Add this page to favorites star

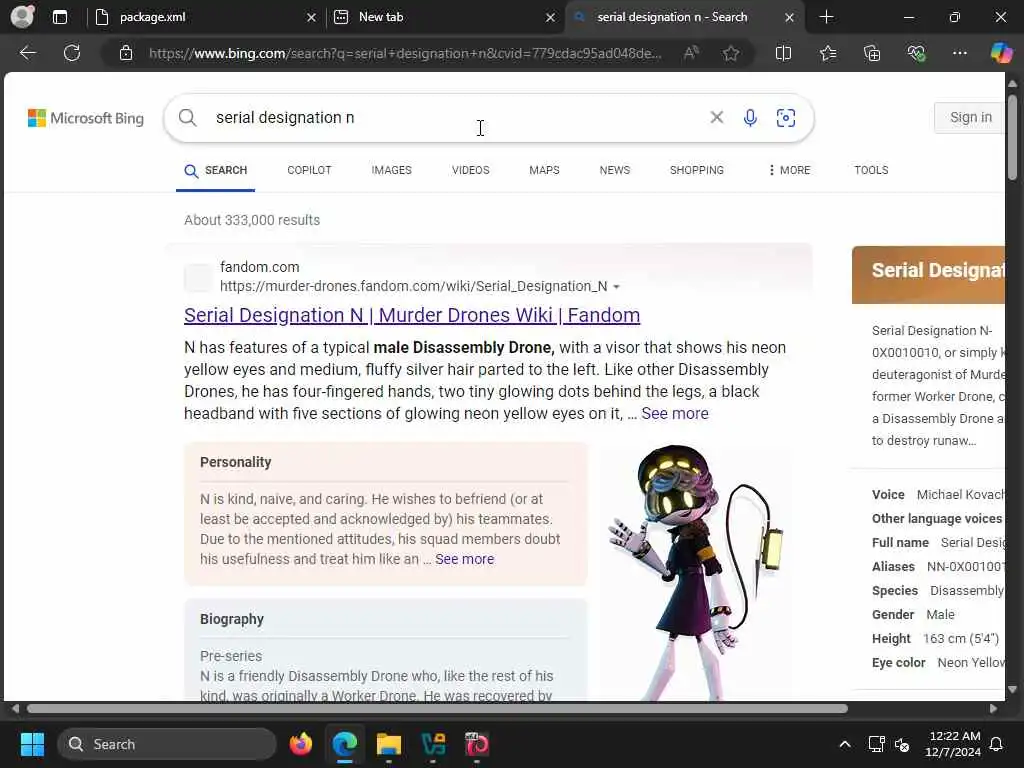[x=731, y=53]
